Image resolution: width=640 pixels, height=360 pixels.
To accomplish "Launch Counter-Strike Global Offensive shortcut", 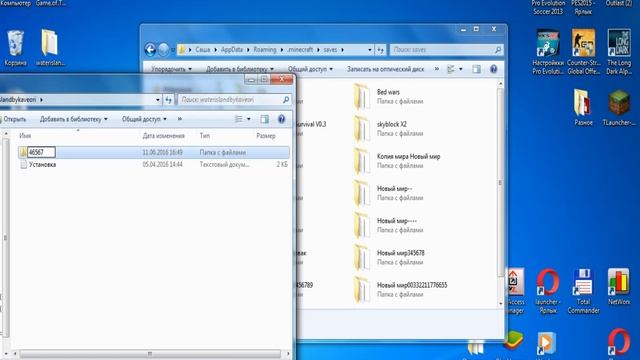I will [583, 52].
